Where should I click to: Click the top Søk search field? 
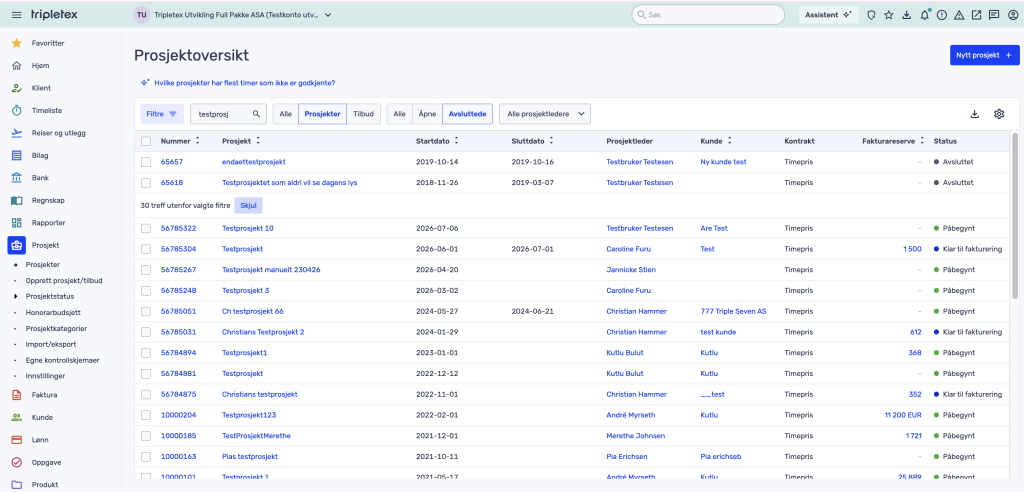click(708, 15)
